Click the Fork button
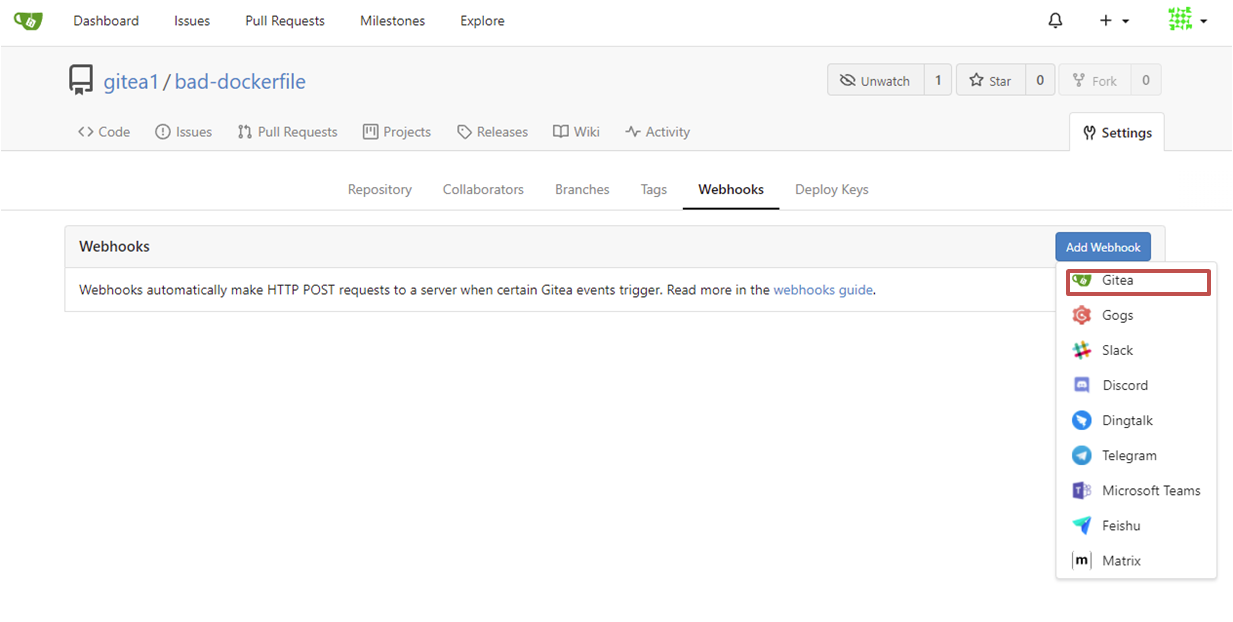This screenshot has height=622, width=1233. [x=1095, y=80]
